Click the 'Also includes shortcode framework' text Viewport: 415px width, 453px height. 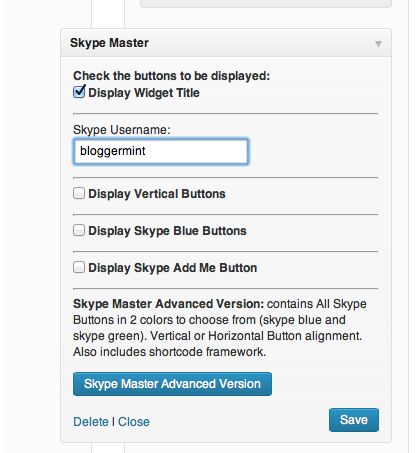coord(169,352)
